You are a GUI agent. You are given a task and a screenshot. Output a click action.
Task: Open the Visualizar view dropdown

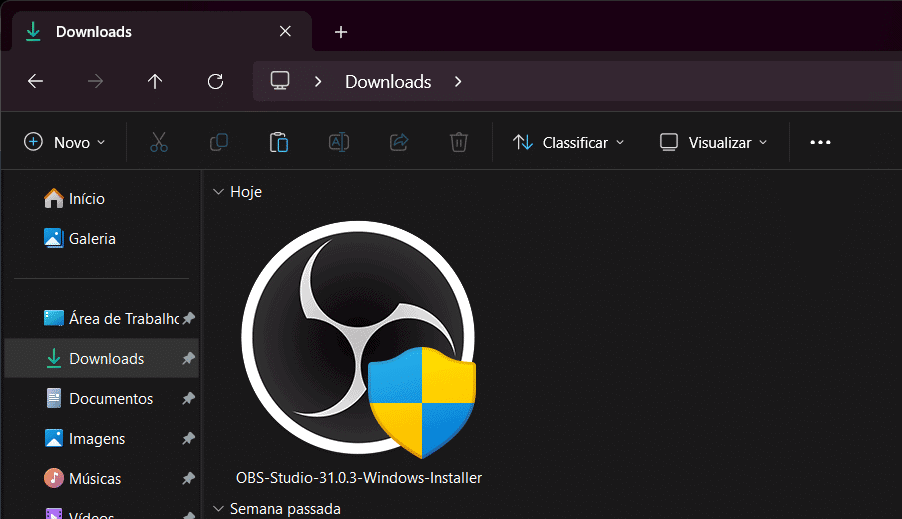[713, 142]
